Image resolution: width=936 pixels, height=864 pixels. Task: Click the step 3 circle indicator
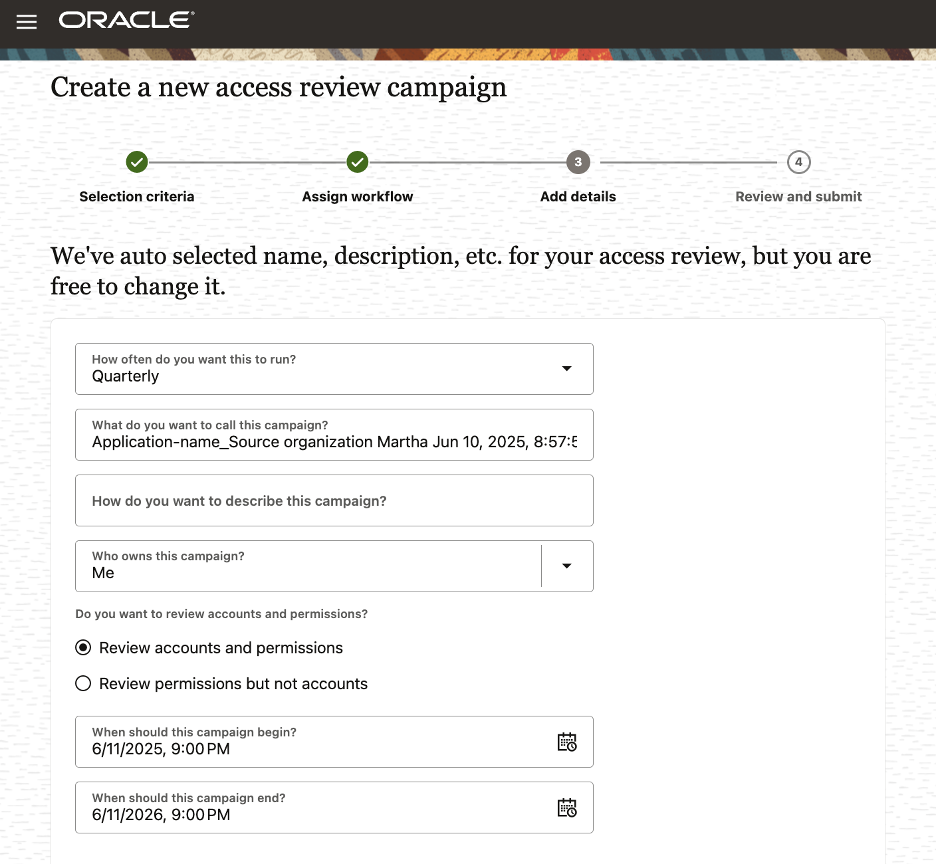[x=578, y=162]
